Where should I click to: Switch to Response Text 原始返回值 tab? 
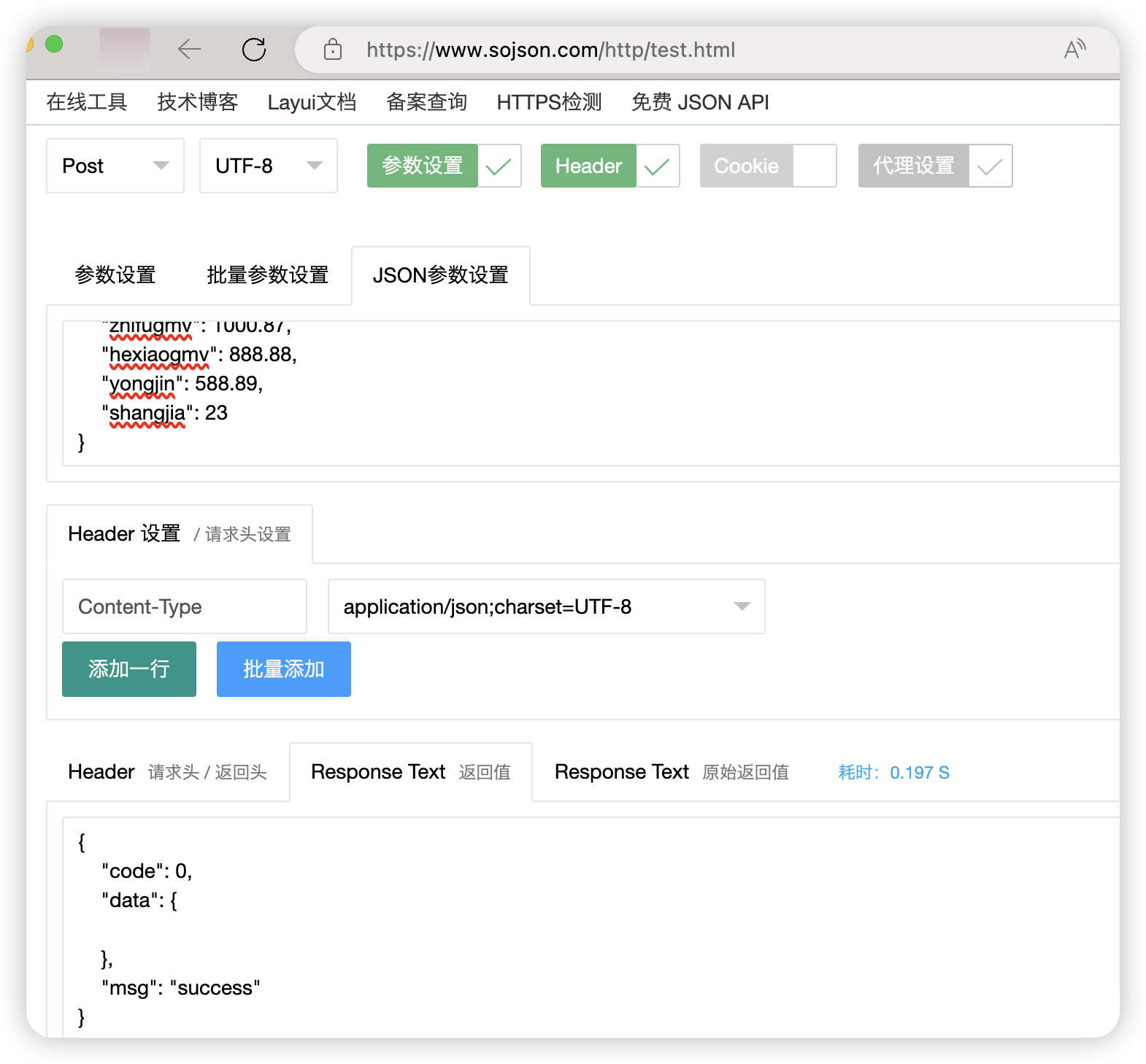(x=672, y=772)
